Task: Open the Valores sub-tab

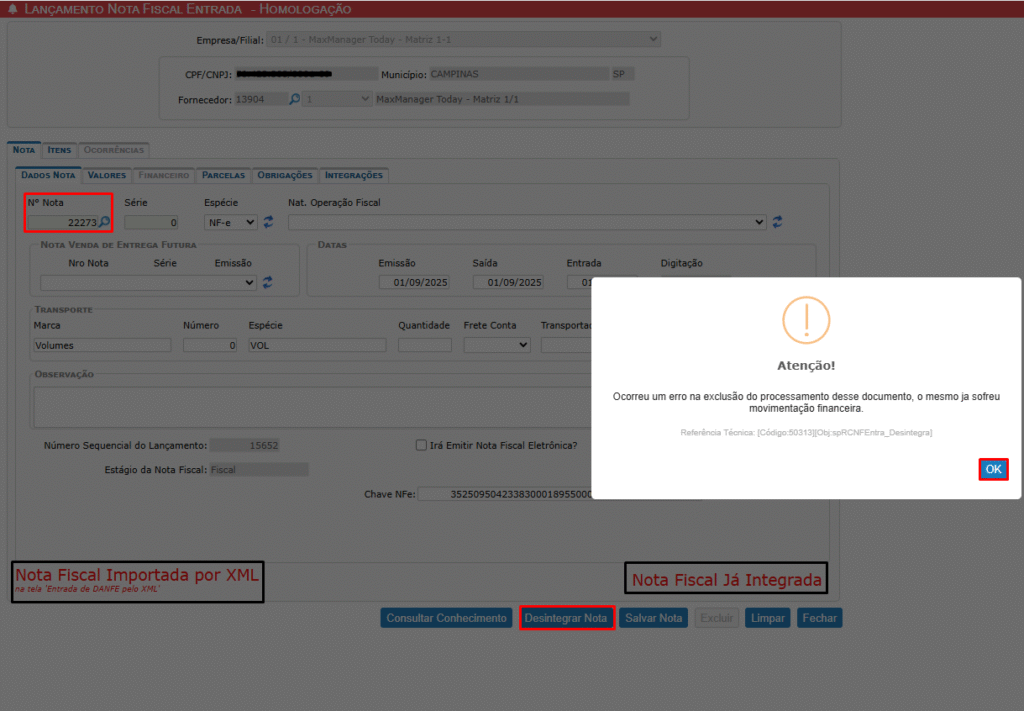Action: [107, 175]
